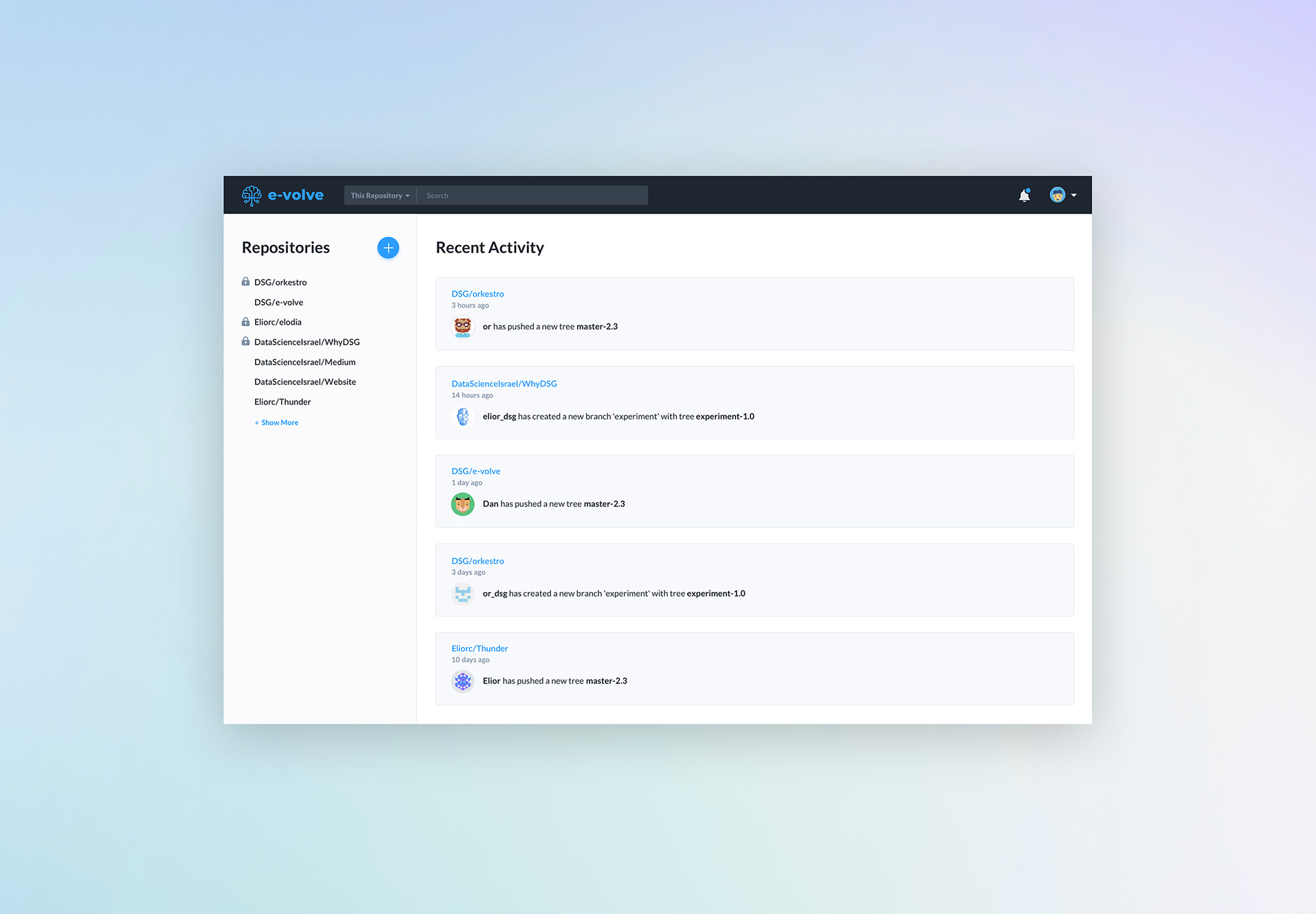Open the Eliorc/Thunder activity link
This screenshot has width=1316, height=914.
pyautogui.click(x=479, y=648)
